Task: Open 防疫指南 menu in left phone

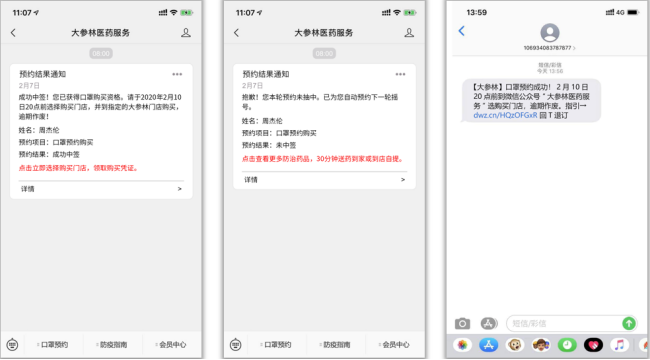Action: coord(113,344)
